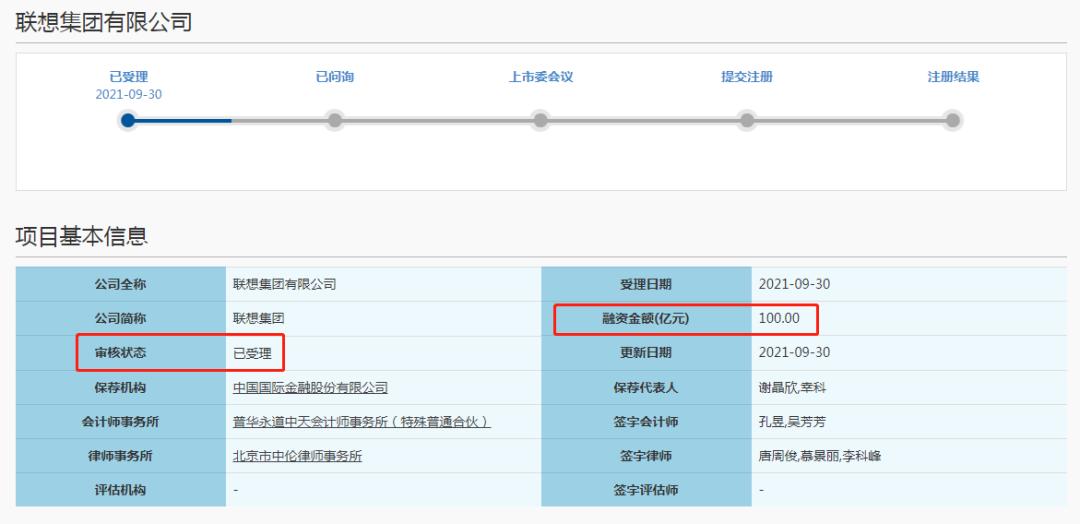Click the 谢晶欣,幸科 representatives value
Image resolution: width=1080 pixels, height=524 pixels.
click(x=792, y=388)
